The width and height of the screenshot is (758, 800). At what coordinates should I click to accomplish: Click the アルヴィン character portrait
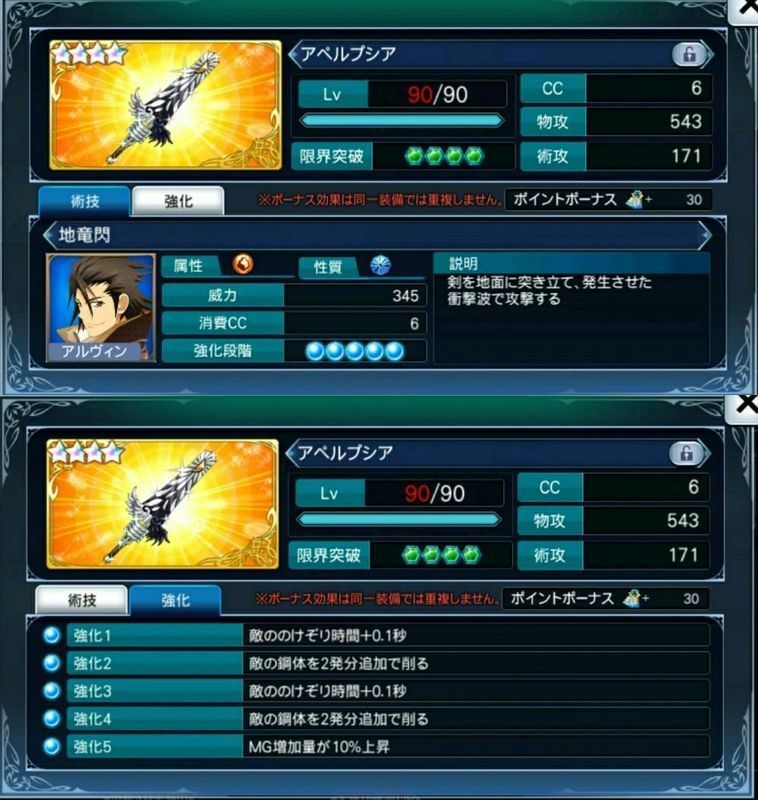coord(101,308)
